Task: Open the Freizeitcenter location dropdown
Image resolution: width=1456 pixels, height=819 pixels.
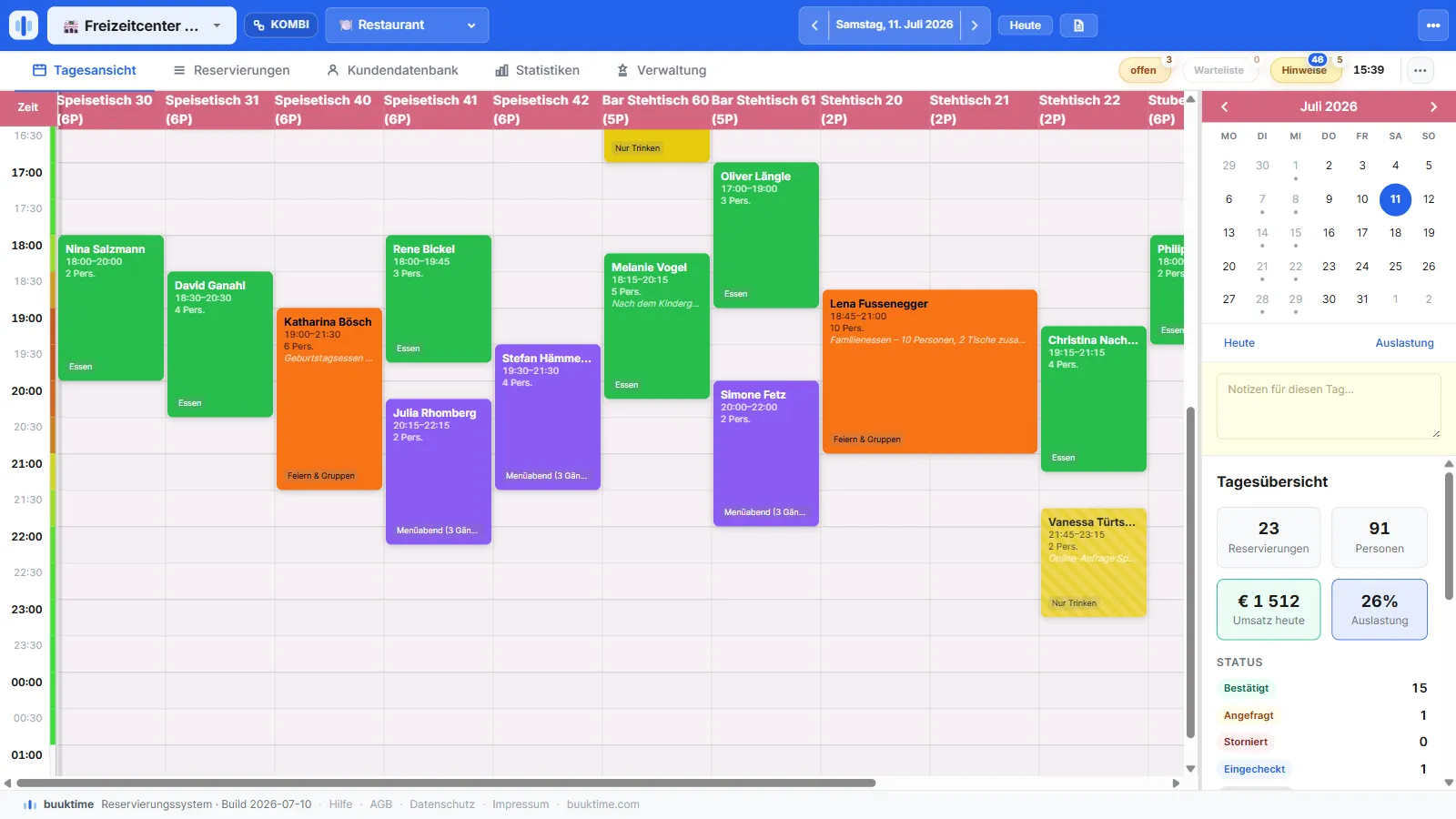Action: point(142,25)
